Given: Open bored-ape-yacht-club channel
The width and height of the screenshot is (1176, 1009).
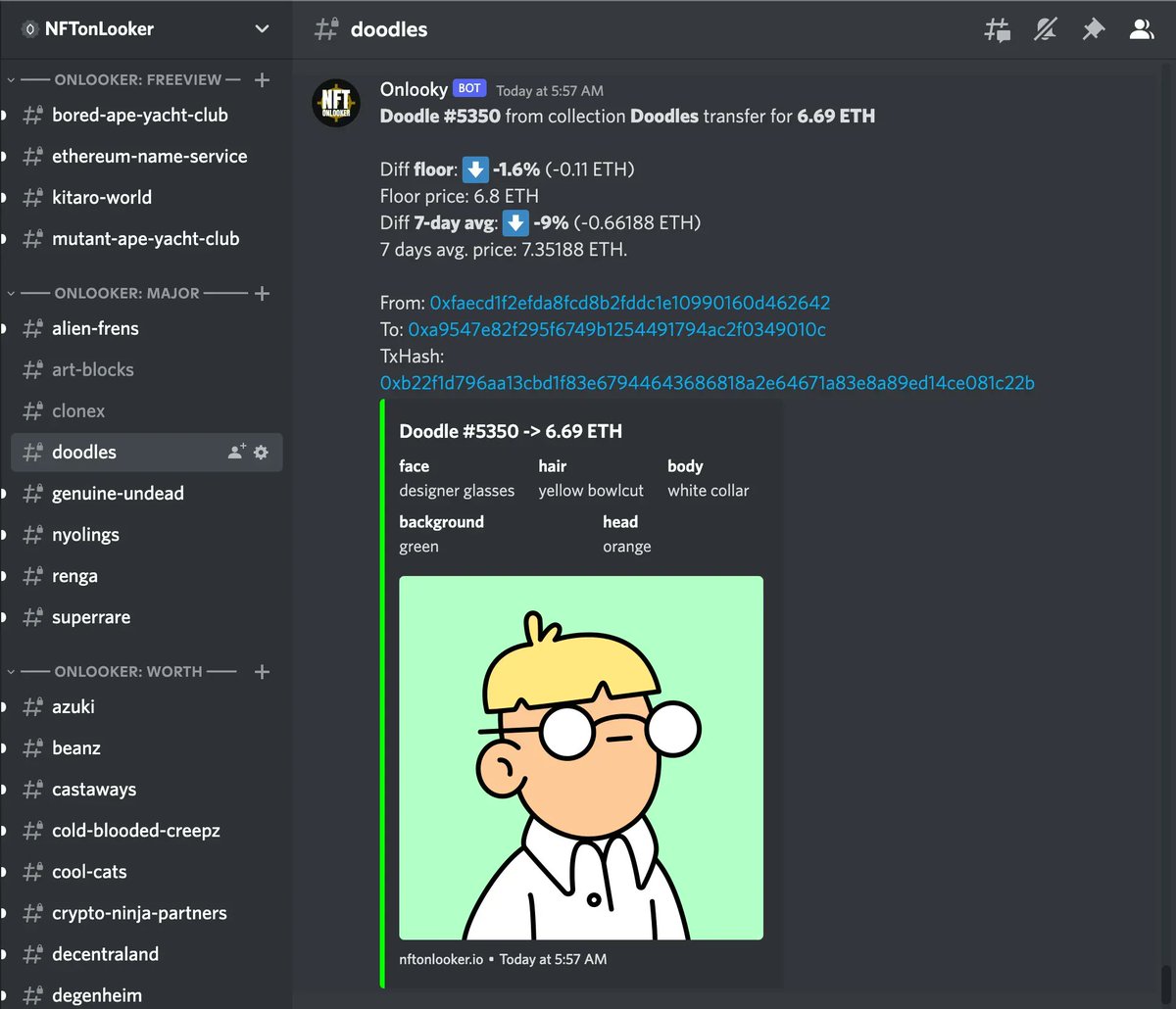Looking at the screenshot, I should [147, 115].
